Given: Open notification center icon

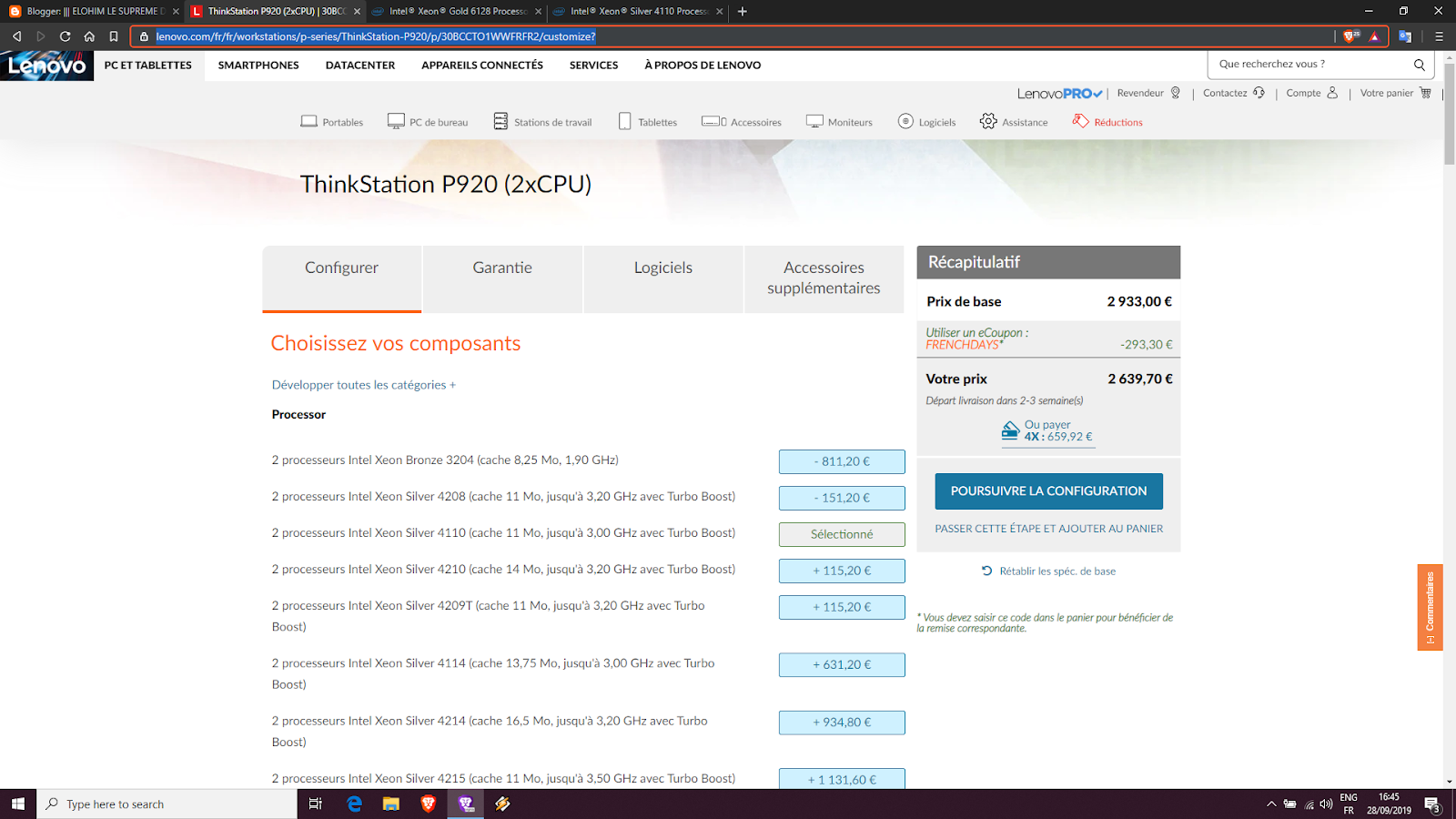Looking at the screenshot, I should point(1431,804).
